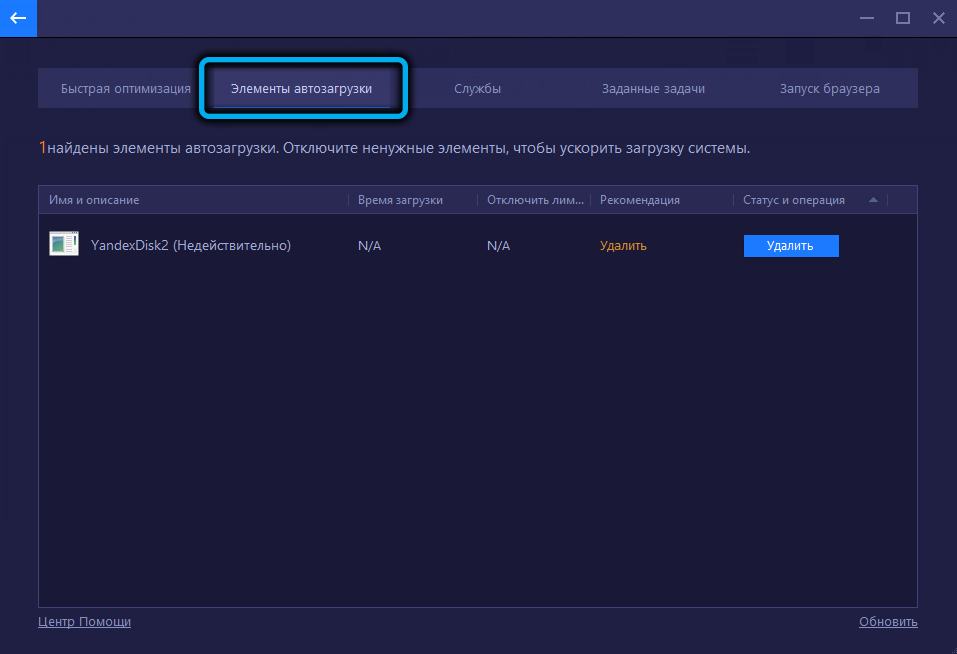The height and width of the screenshot is (654, 957).
Task: Select the Элементы автозагрузки tab
Action: pyautogui.click(x=301, y=88)
